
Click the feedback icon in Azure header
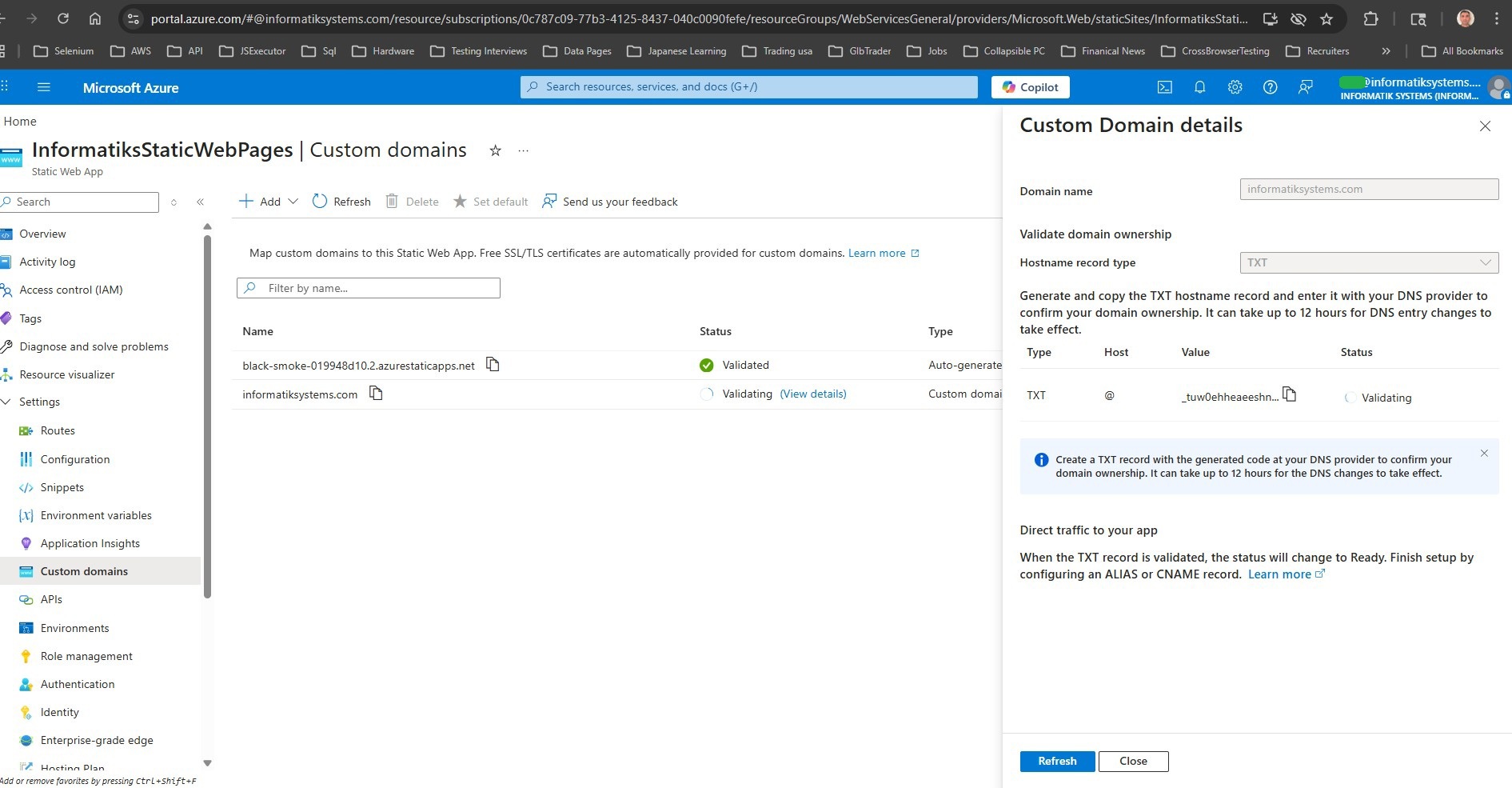coord(1306,87)
